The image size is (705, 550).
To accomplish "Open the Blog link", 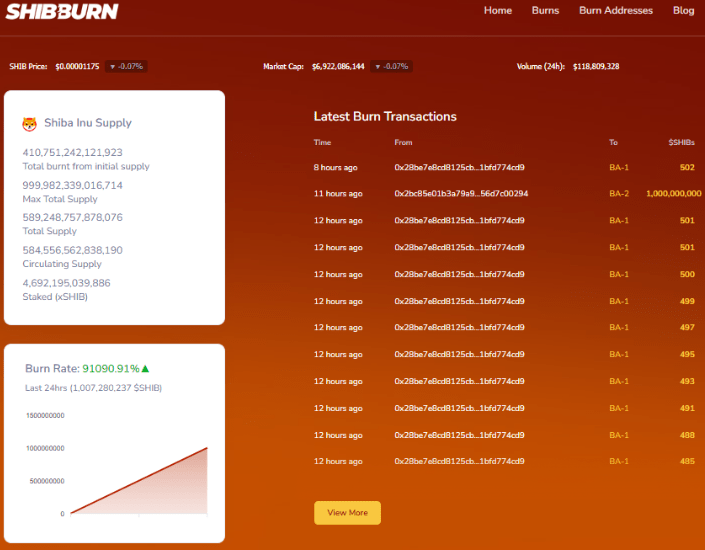I will click(x=683, y=11).
